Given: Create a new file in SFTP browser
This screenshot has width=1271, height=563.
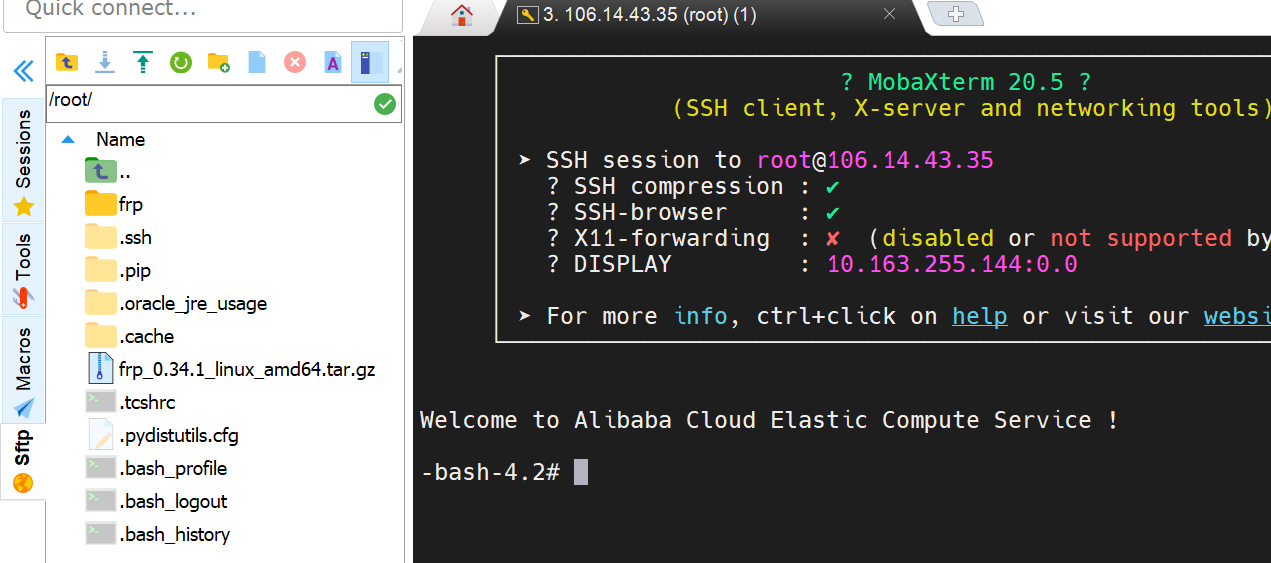Looking at the screenshot, I should tap(257, 62).
